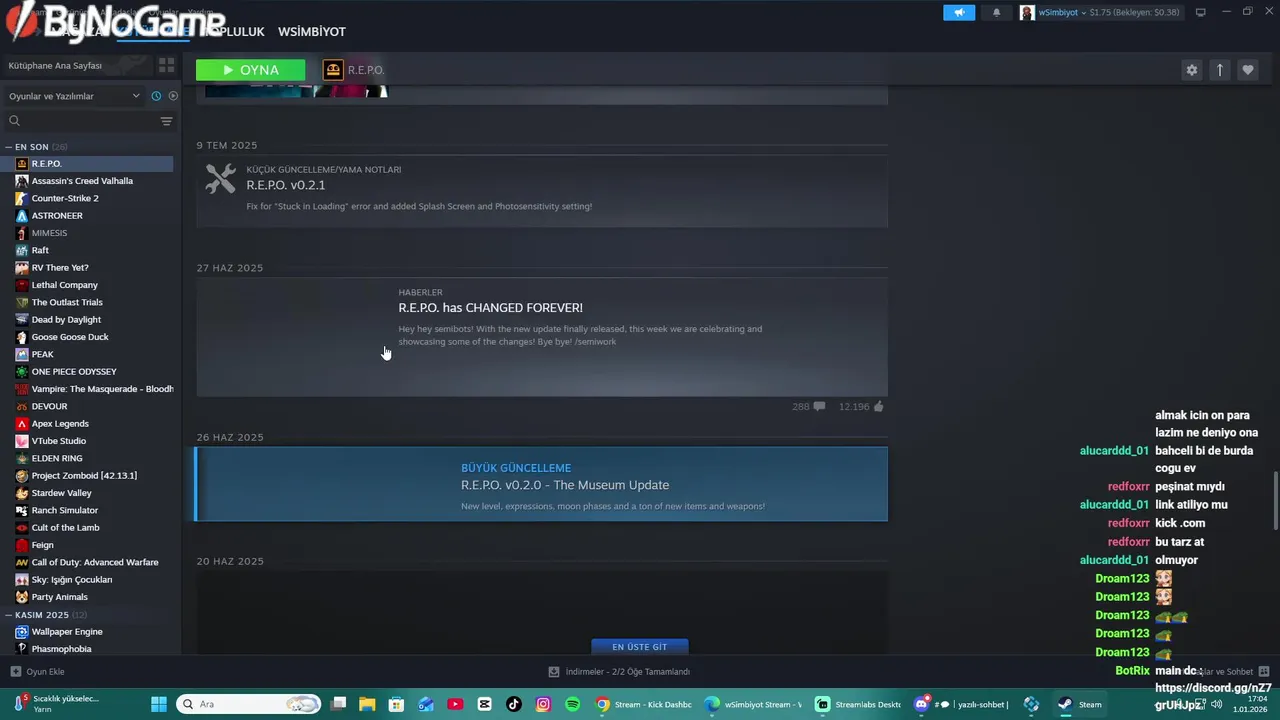Open Streamlabs Desktop from taskbar
Image resolution: width=1280 pixels, height=720 pixels.
[x=858, y=704]
